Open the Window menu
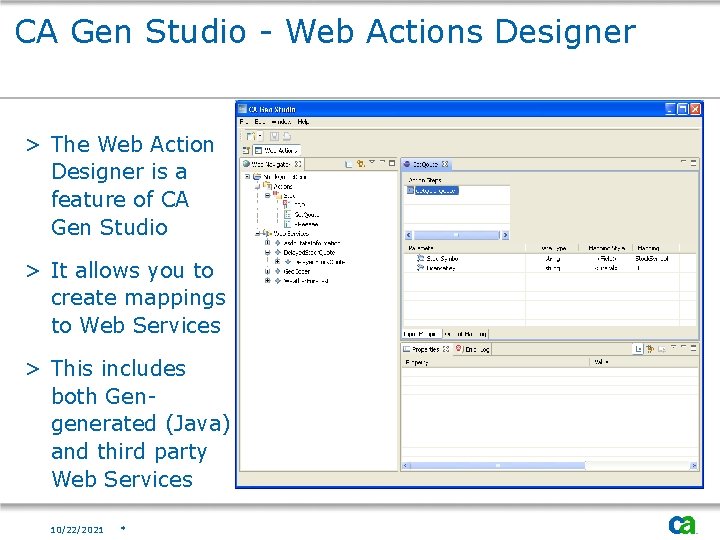Viewport: 720px width, 540px height. 281,122
